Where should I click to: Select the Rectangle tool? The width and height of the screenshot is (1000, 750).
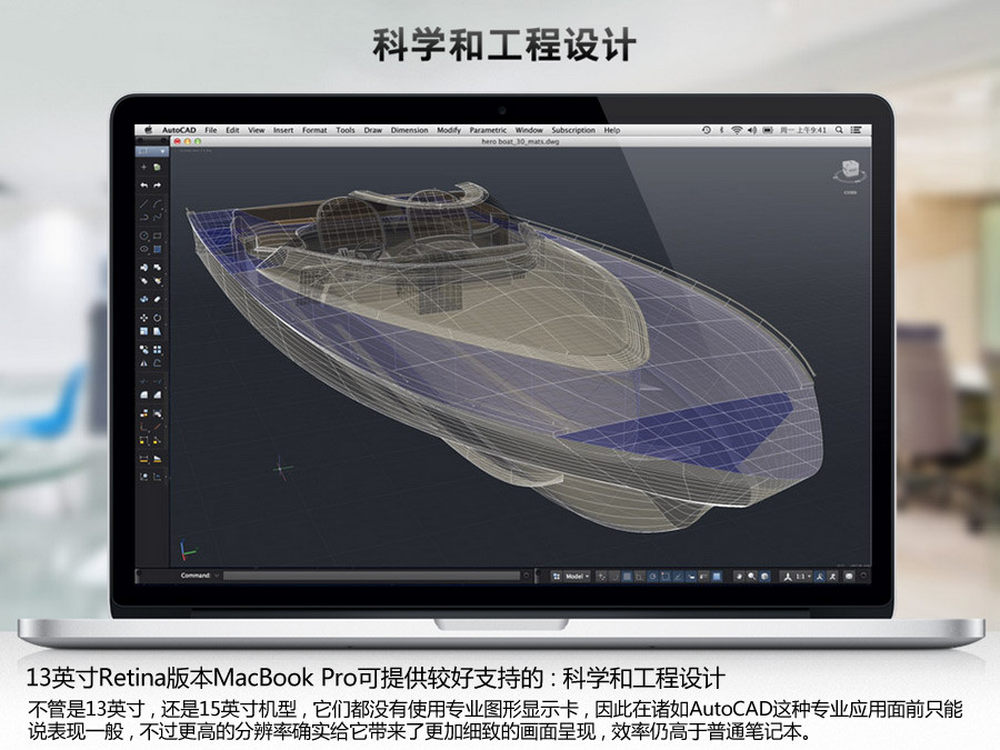157,235
